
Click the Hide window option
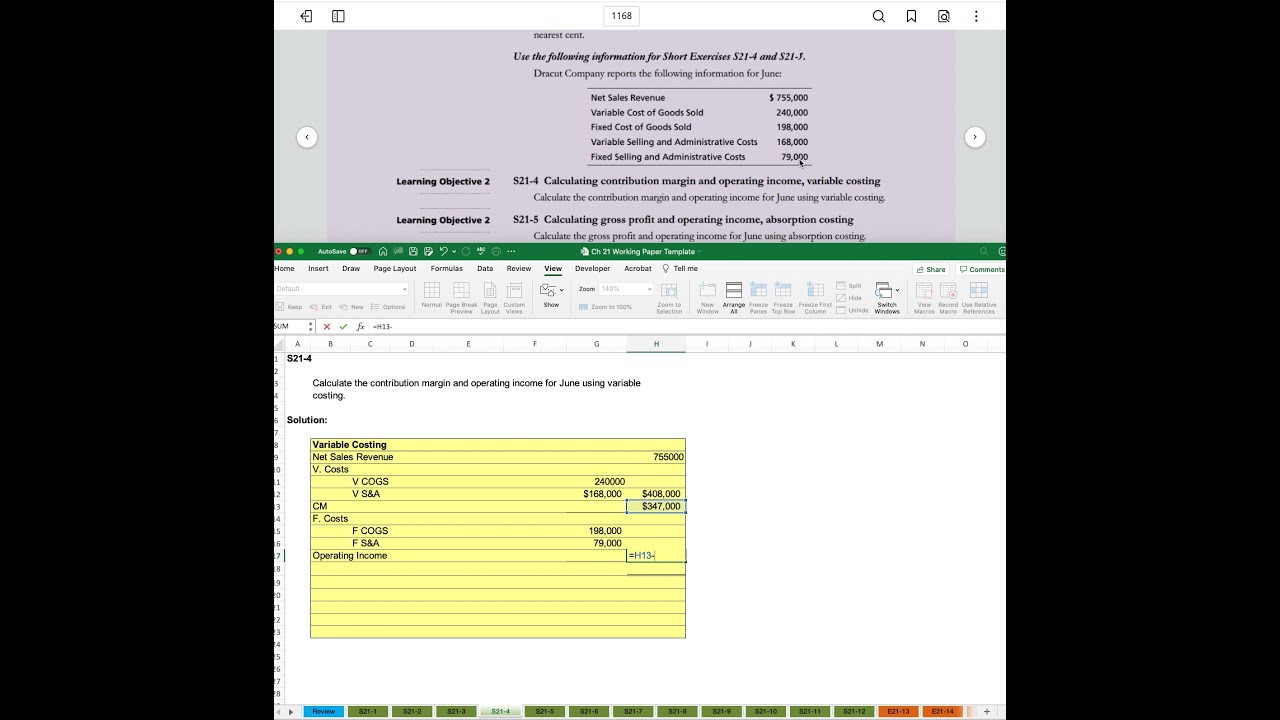[849, 298]
